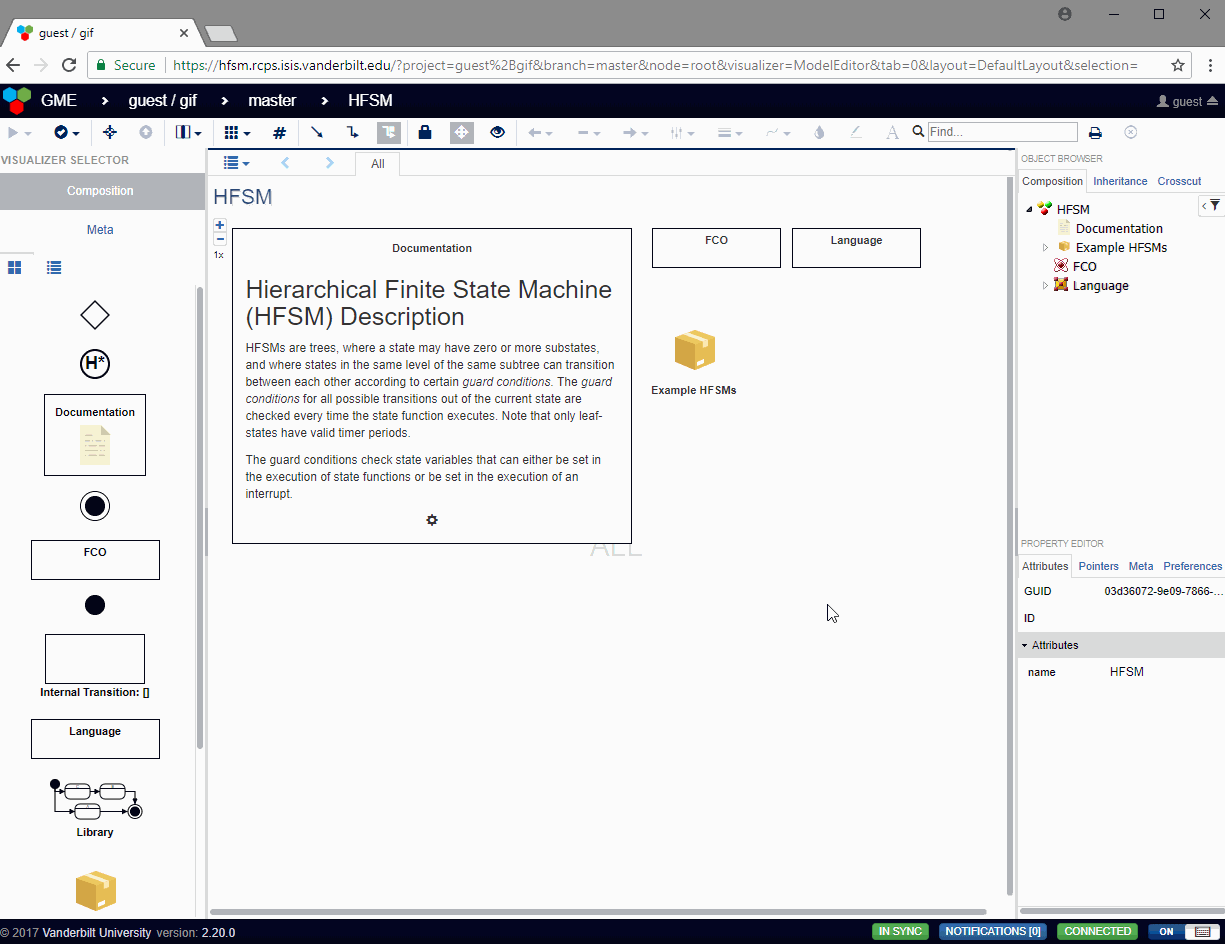Click into the Find search field
The width and height of the screenshot is (1225, 944).
pos(1002,132)
